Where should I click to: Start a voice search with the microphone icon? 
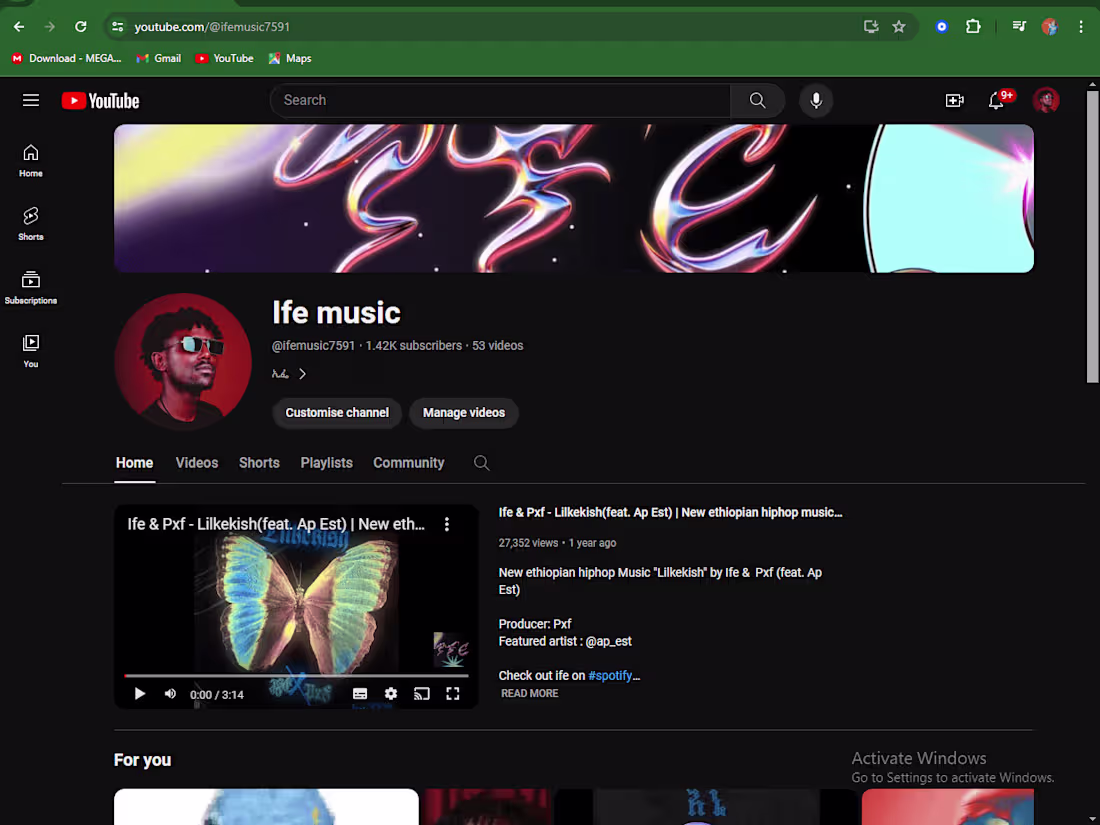[816, 100]
